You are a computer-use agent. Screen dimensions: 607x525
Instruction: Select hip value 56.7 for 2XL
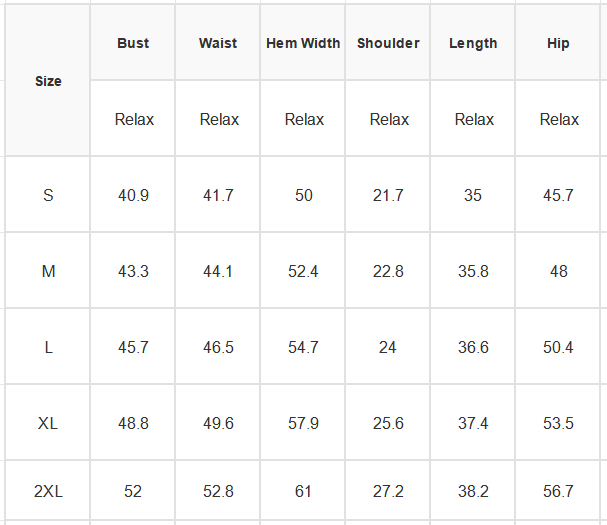(558, 491)
